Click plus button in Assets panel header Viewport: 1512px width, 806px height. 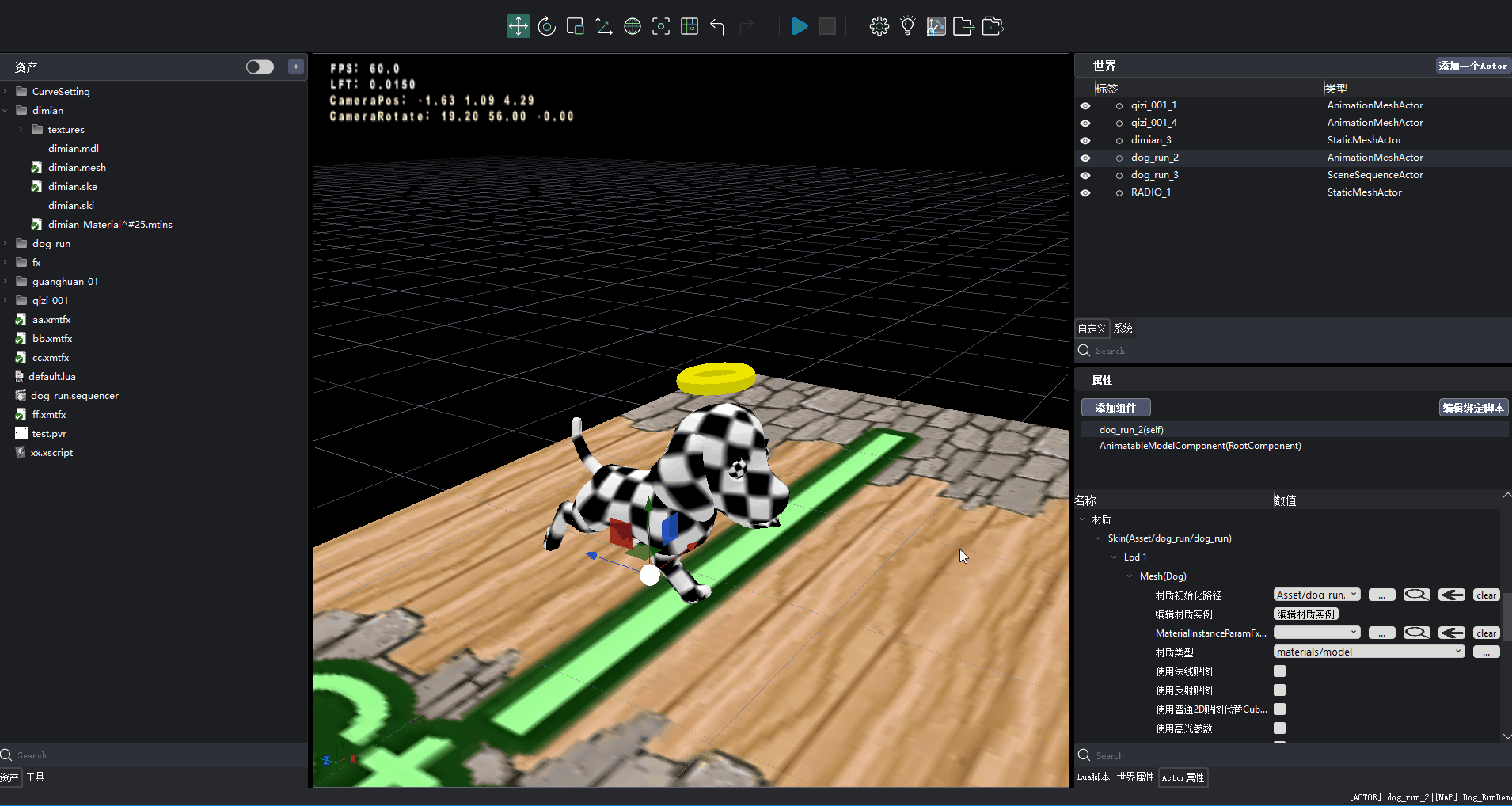click(296, 67)
